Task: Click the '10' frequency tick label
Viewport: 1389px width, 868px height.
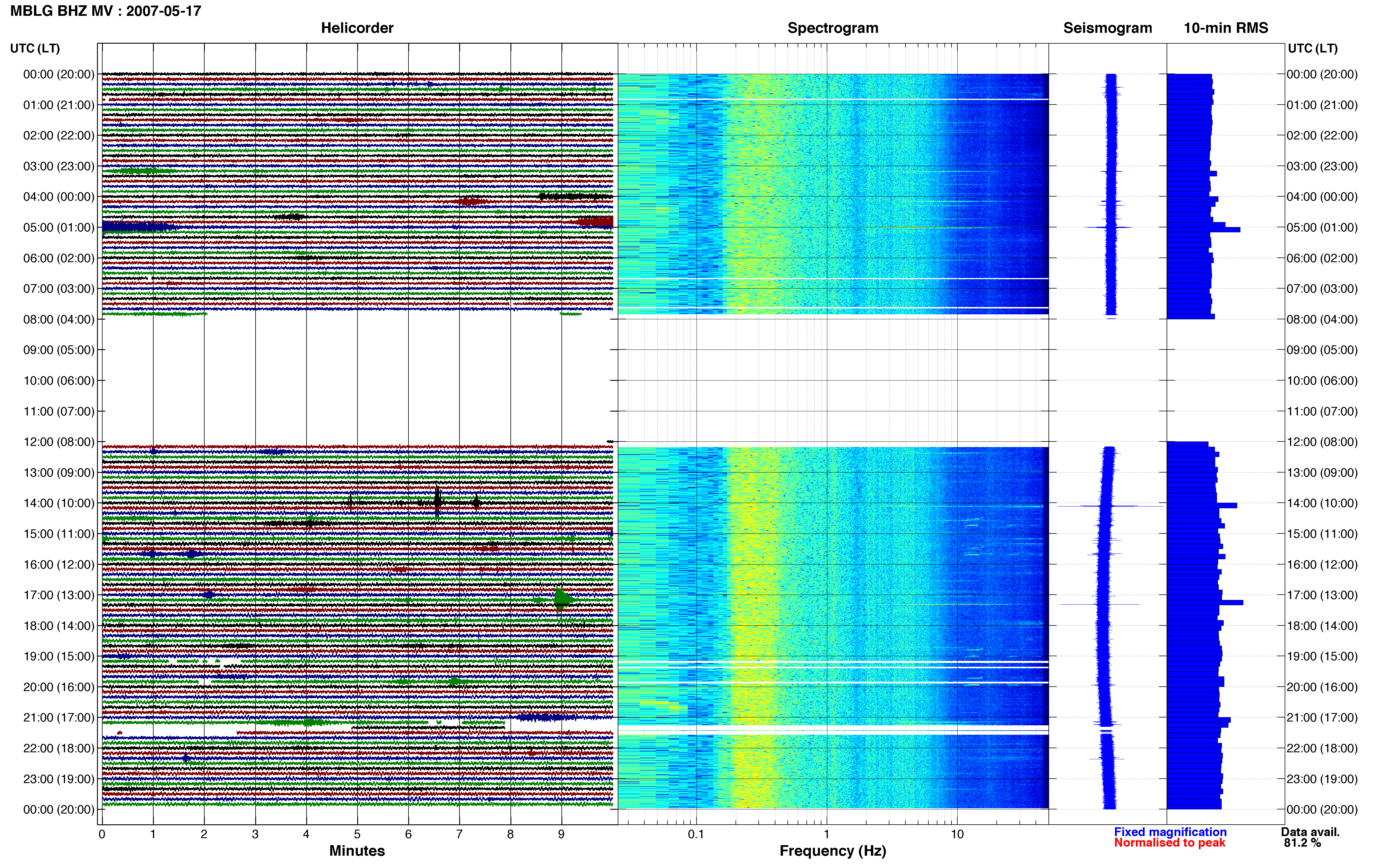Action: pyautogui.click(x=957, y=834)
